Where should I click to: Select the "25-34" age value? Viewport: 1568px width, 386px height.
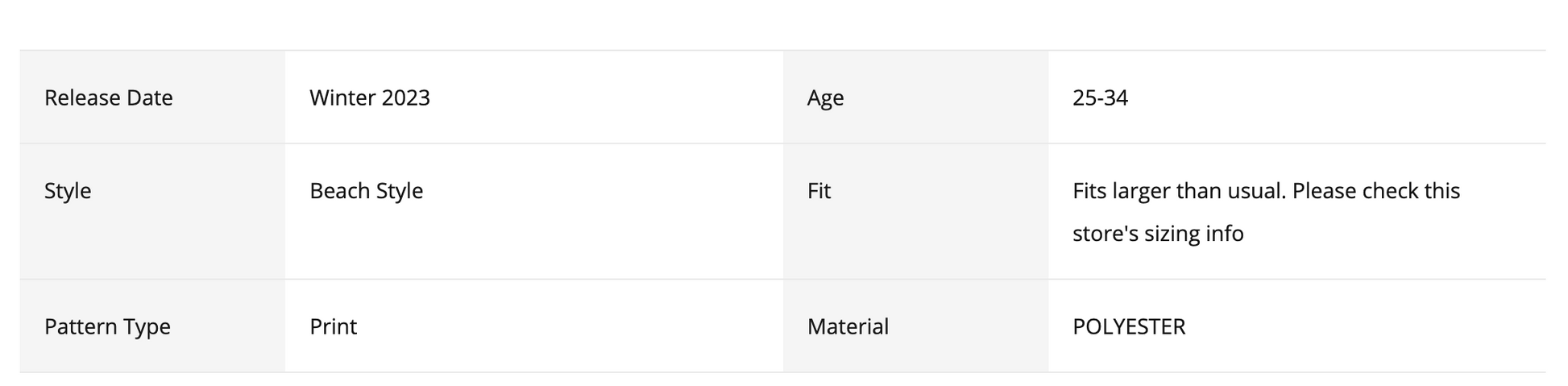pyautogui.click(x=1100, y=98)
